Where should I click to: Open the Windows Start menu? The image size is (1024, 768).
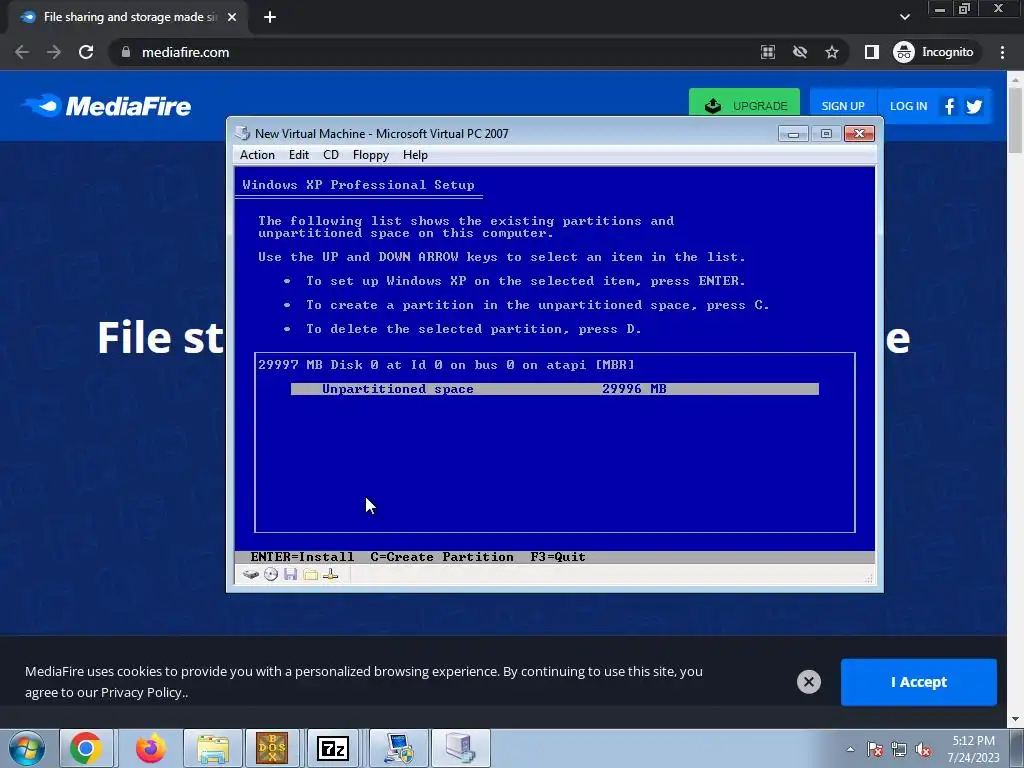[27, 748]
